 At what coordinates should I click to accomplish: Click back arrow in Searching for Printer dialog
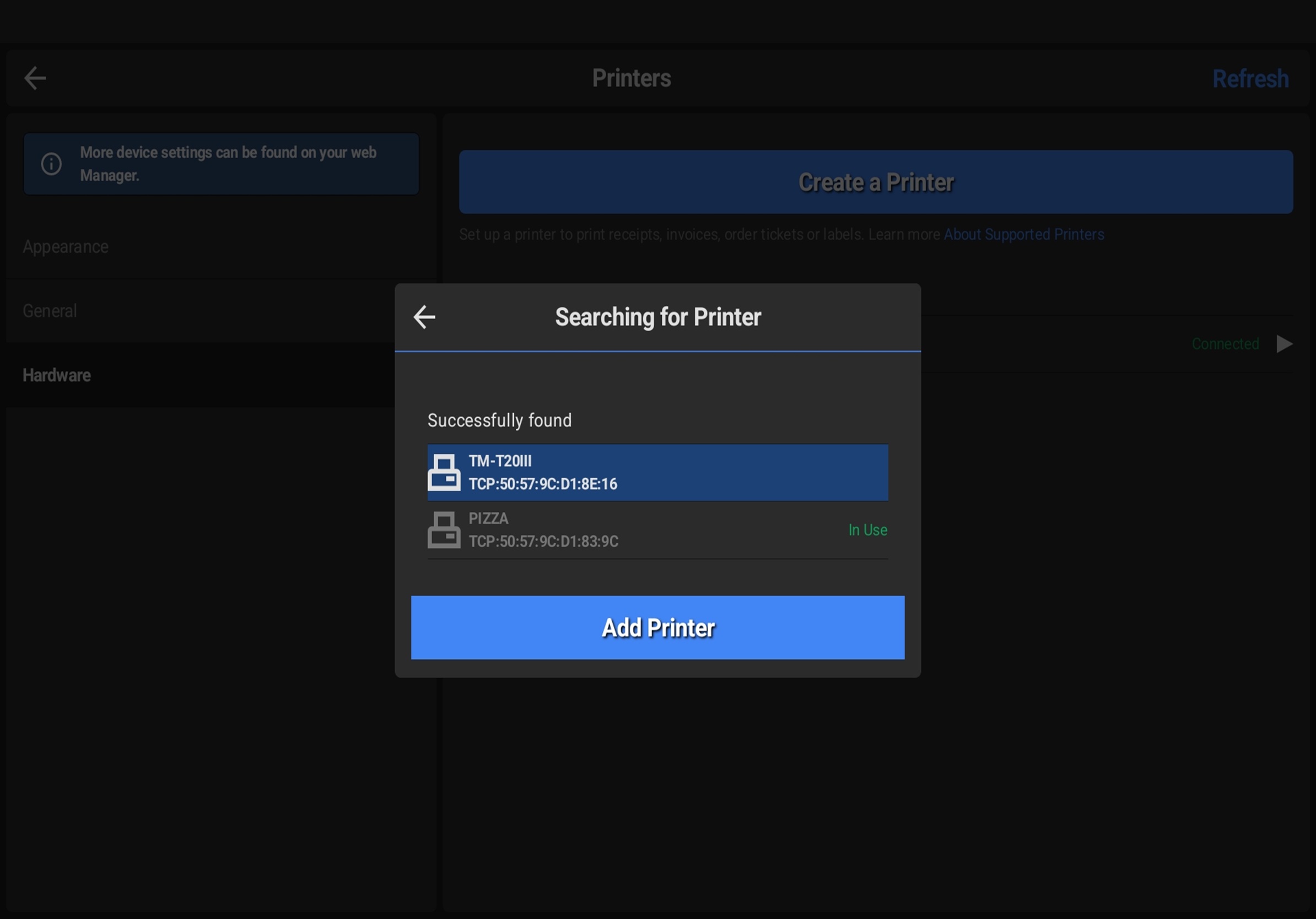425,317
